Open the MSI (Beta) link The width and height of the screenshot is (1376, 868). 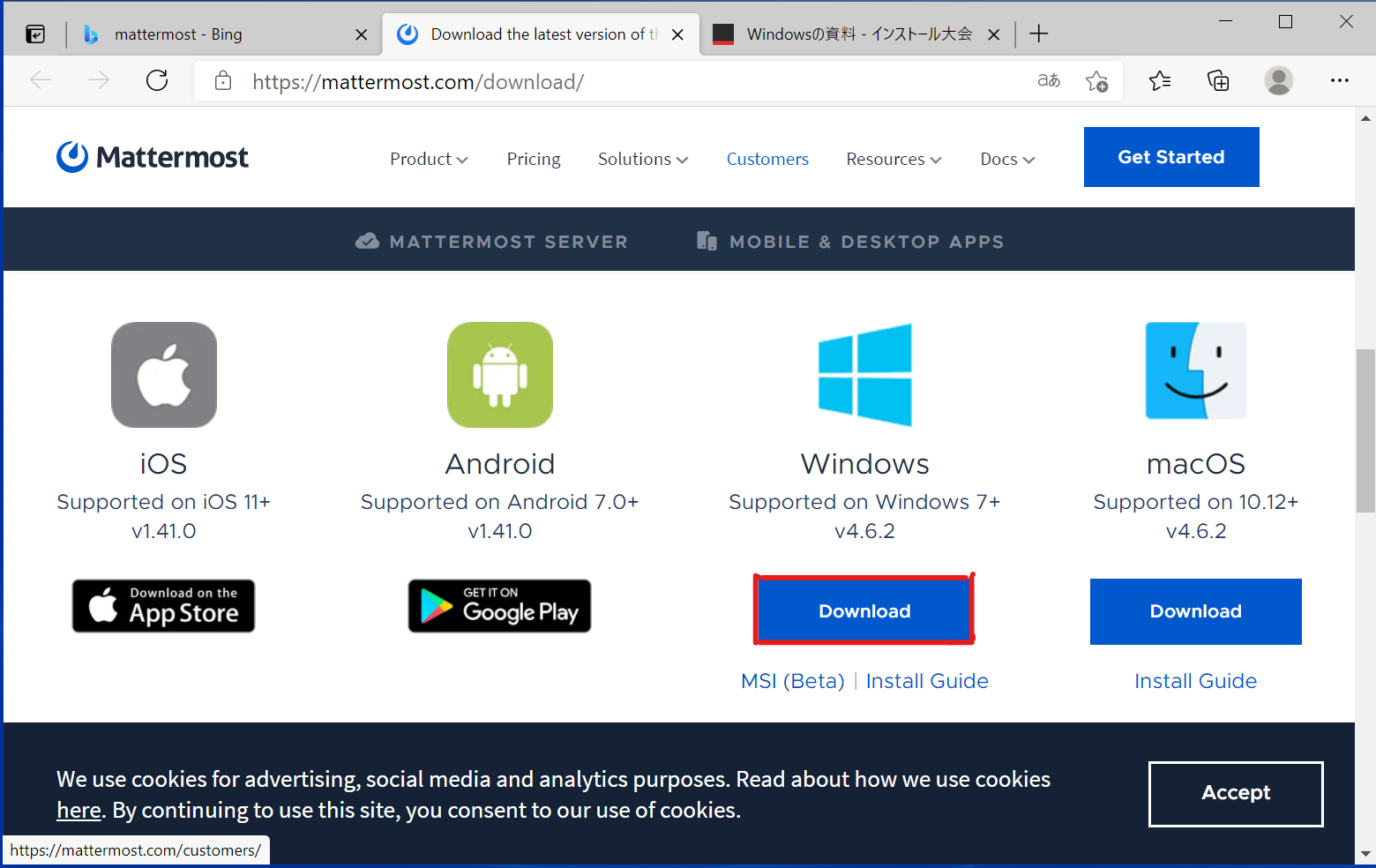click(x=793, y=681)
